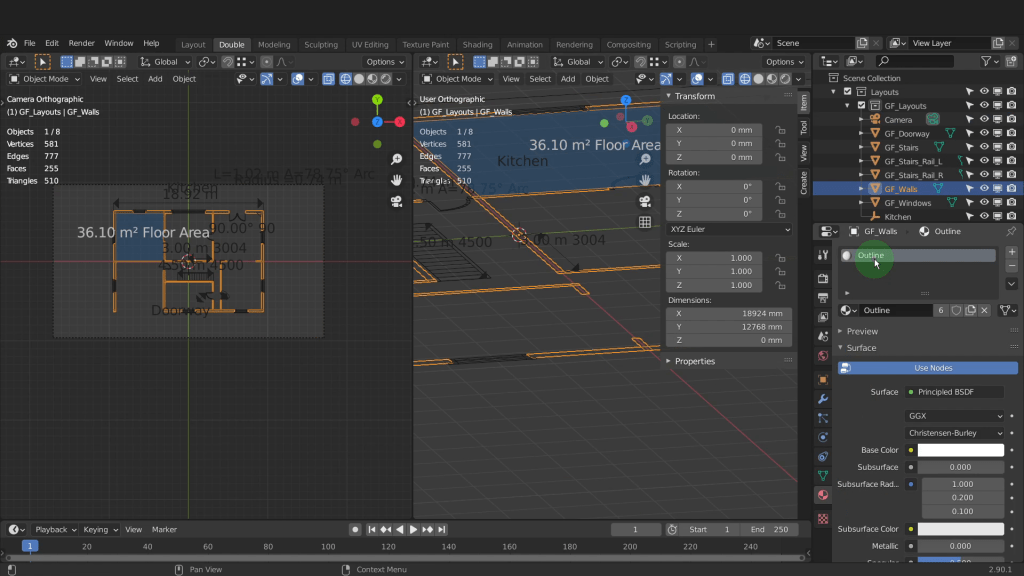Switch to the Sculpting workspace tab
The width and height of the screenshot is (1024, 576).
point(321,44)
